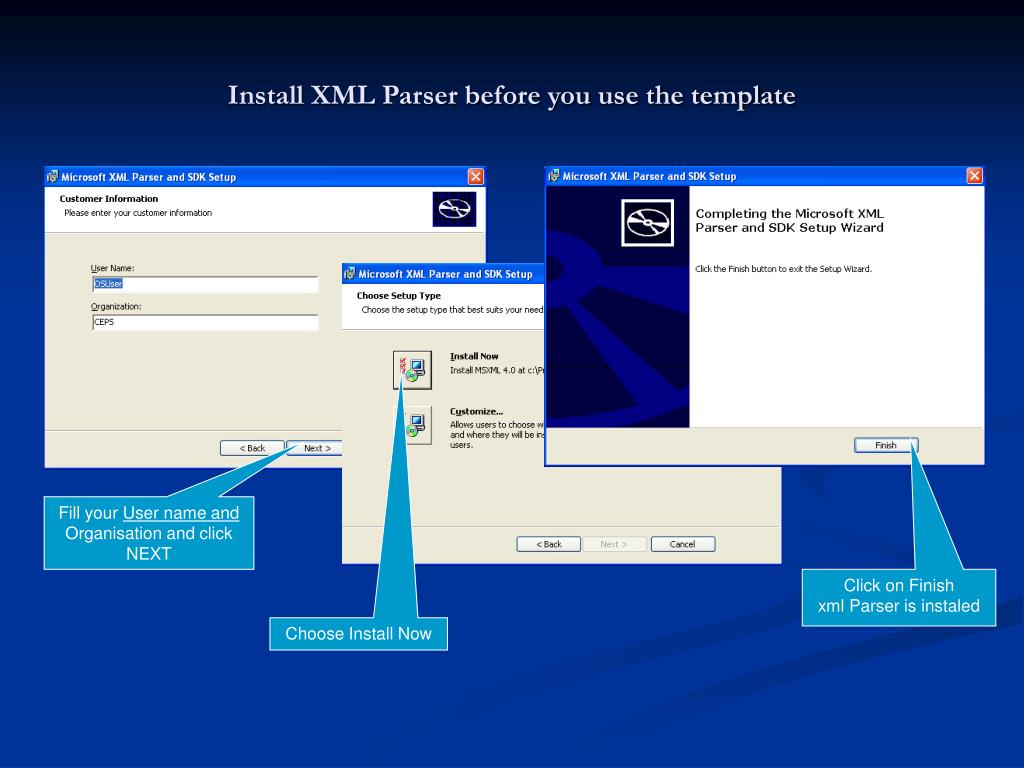Click installer icon in Customer Information title bar

click(52, 177)
